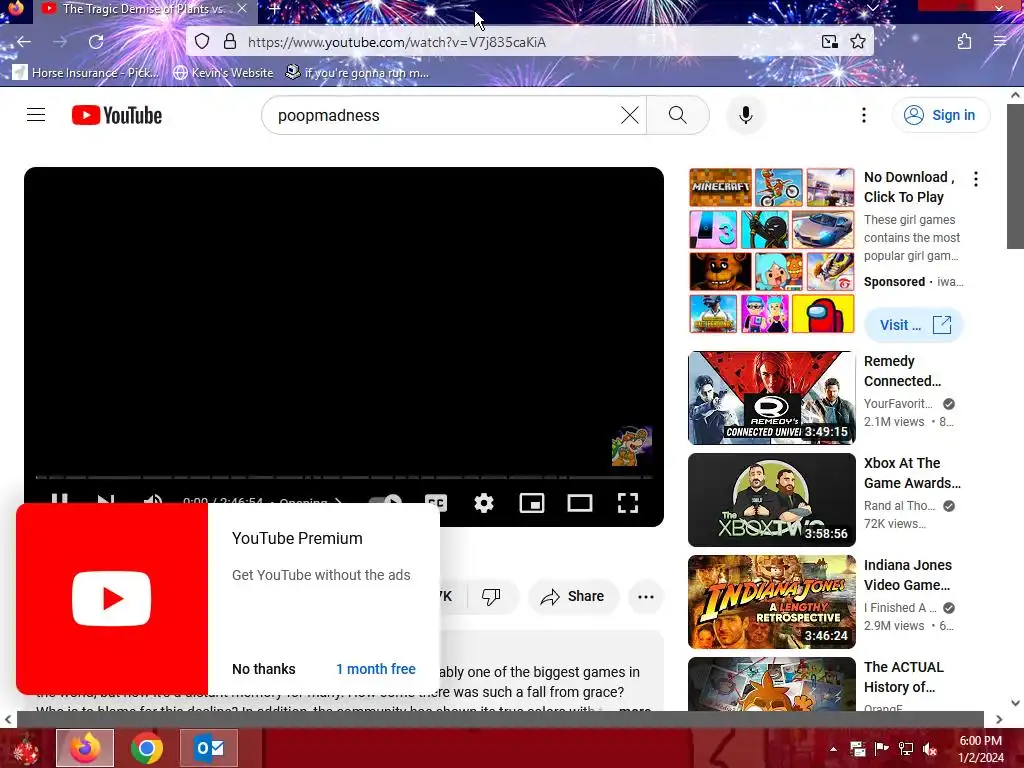Open YouTube settings three-dot menu
1024x768 pixels.
[863, 115]
